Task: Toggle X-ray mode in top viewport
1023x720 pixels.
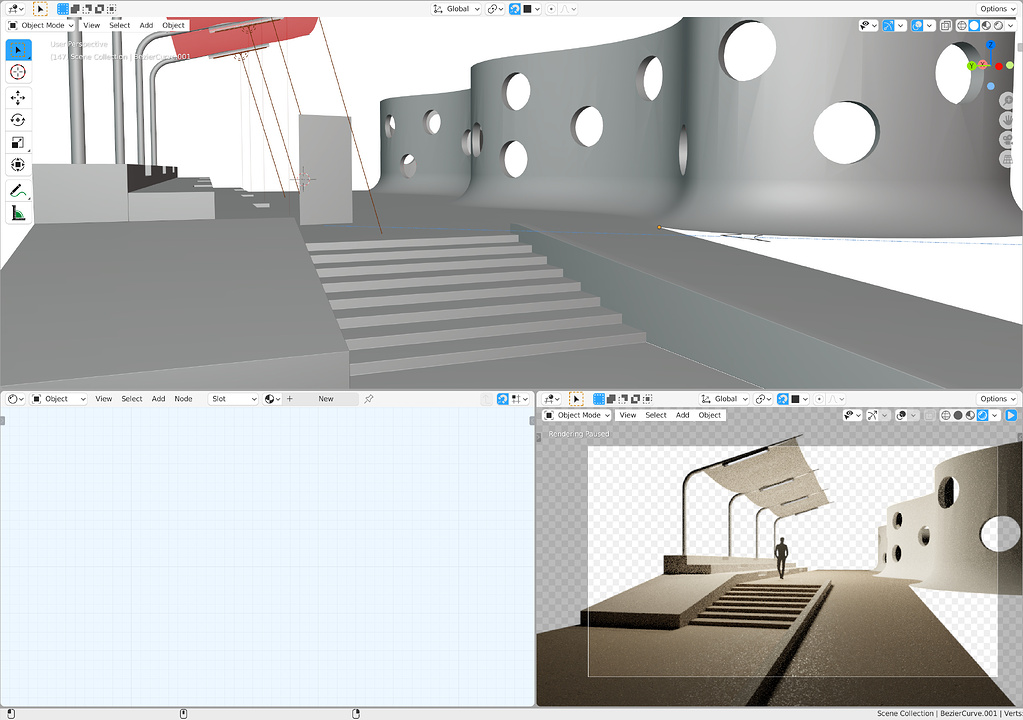Action: 945,25
